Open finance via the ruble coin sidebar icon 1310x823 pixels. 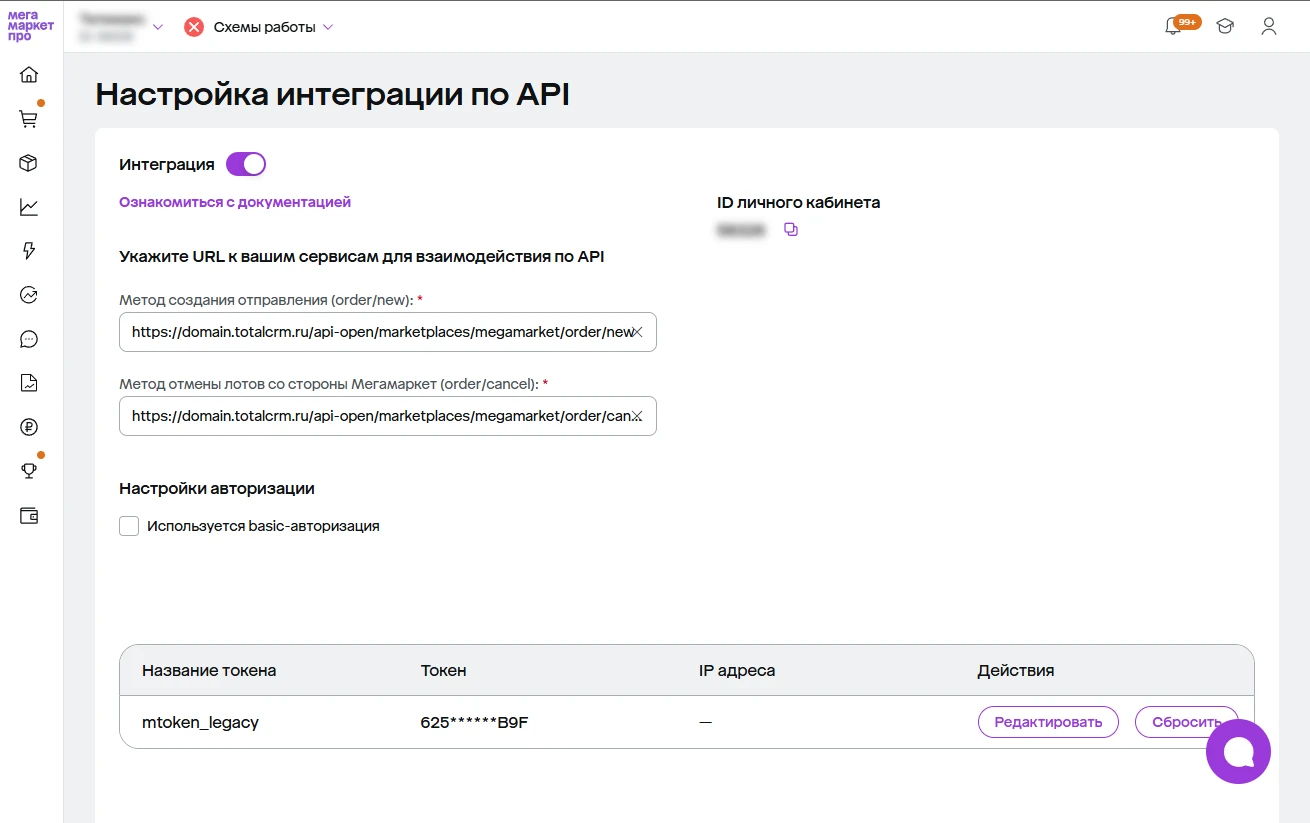click(x=29, y=426)
